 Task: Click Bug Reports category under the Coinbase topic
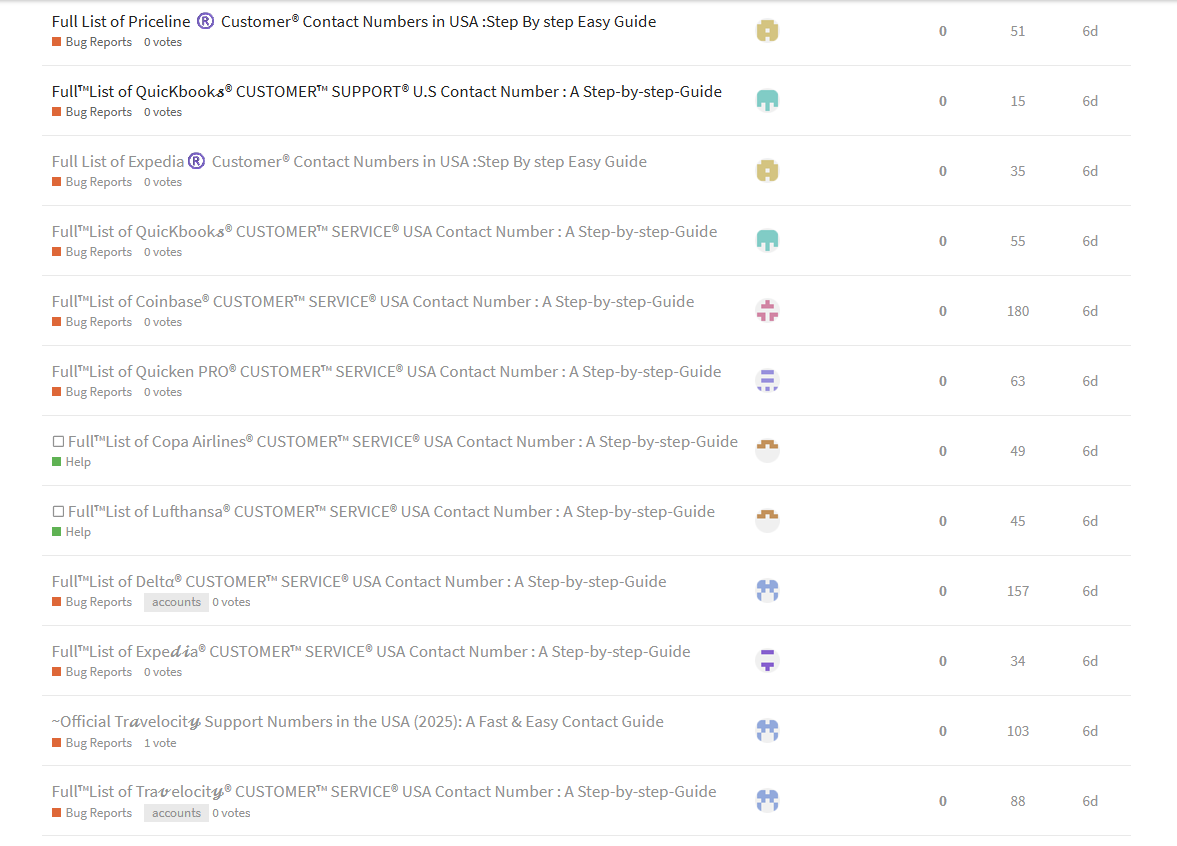pyautogui.click(x=98, y=322)
